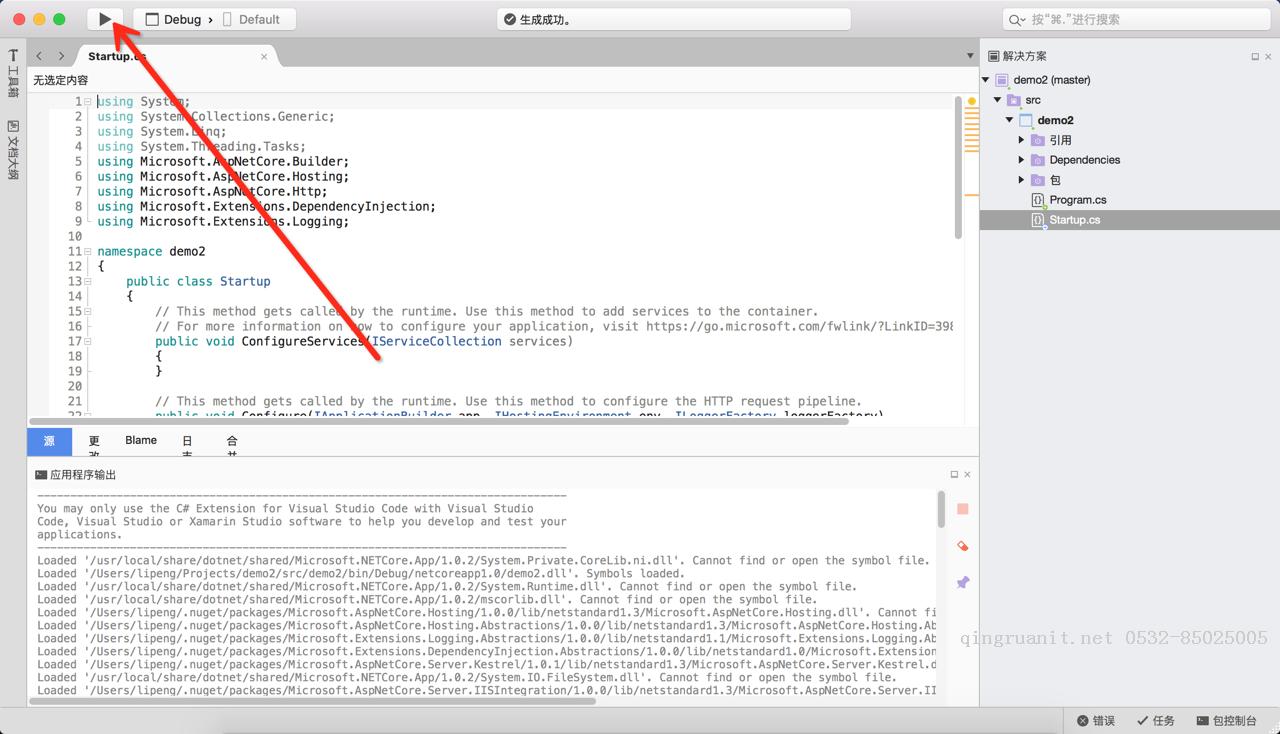This screenshot has height=734, width=1280.
Task: Click the 应用程序输出 panel icon
Action: pyautogui.click(x=41, y=475)
